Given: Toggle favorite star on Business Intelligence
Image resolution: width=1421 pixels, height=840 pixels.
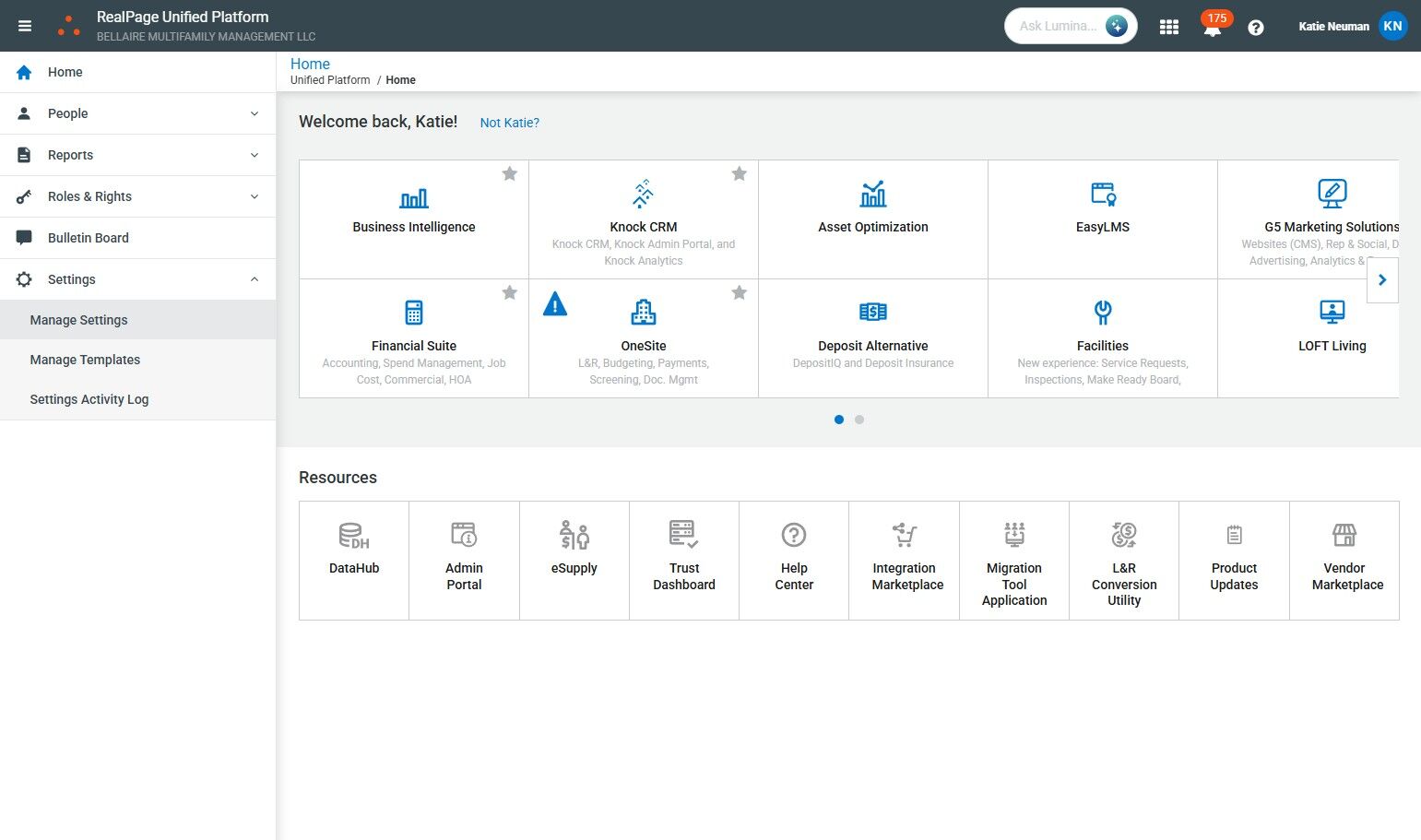Looking at the screenshot, I should (509, 173).
